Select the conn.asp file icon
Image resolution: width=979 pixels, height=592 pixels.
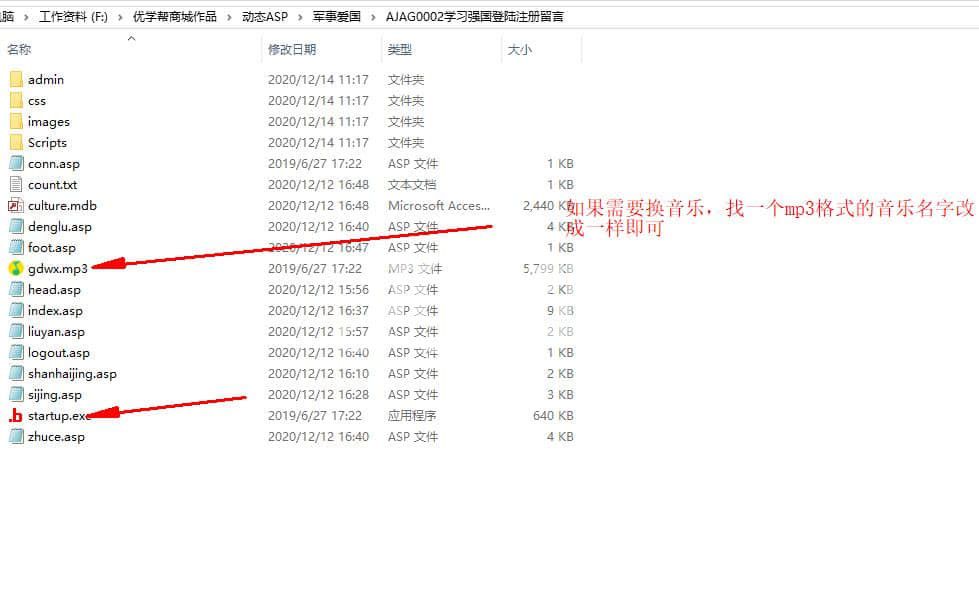(15, 163)
